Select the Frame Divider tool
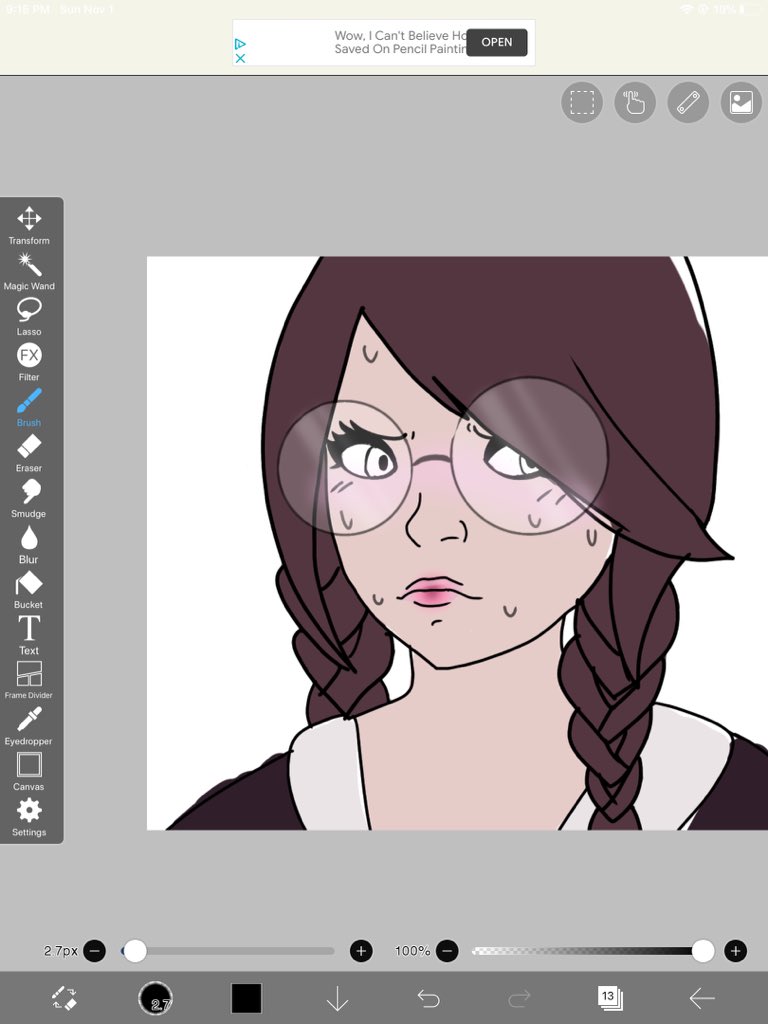 [x=29, y=680]
